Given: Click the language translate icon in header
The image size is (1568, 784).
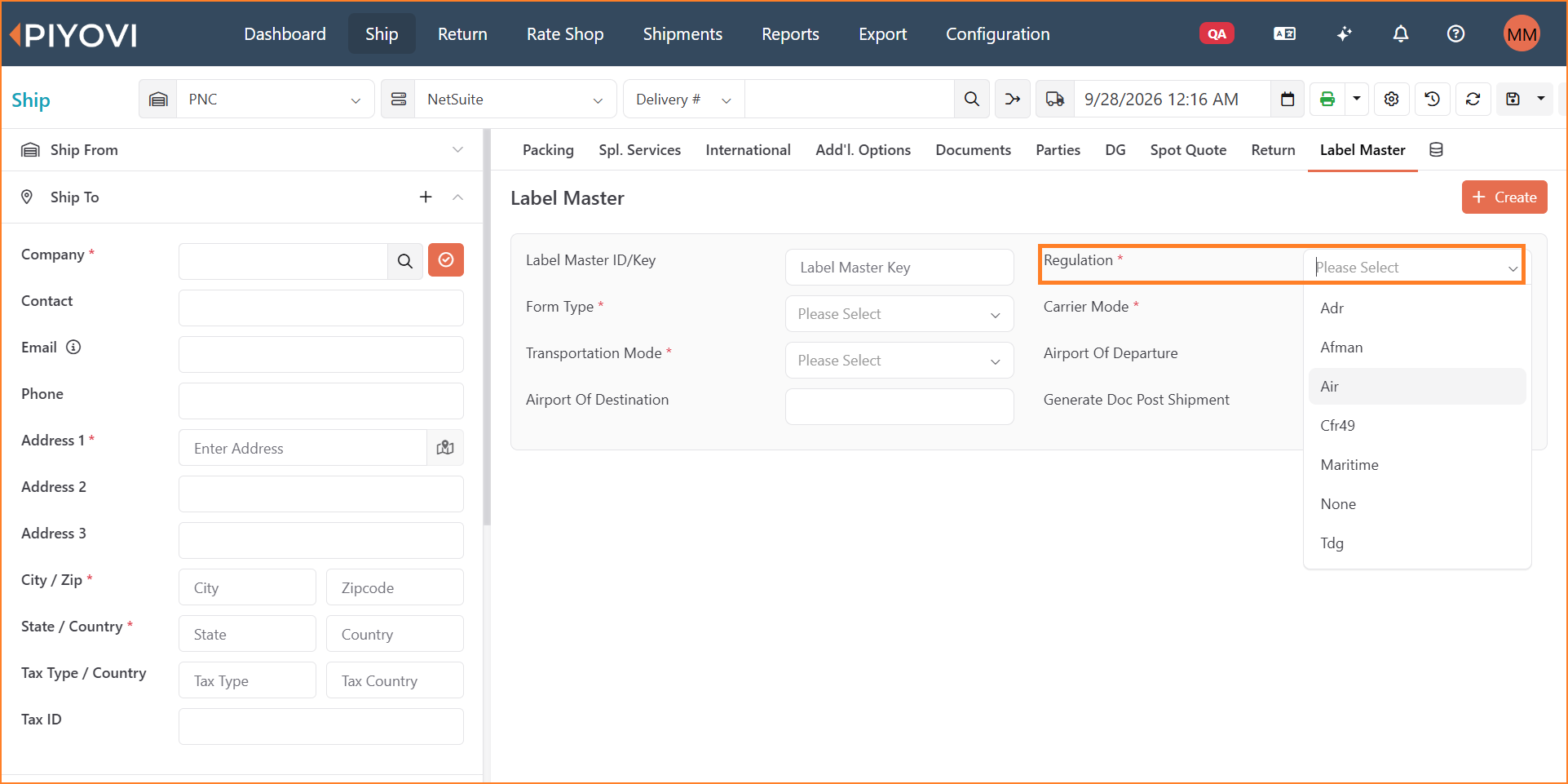Looking at the screenshot, I should click(x=1285, y=34).
